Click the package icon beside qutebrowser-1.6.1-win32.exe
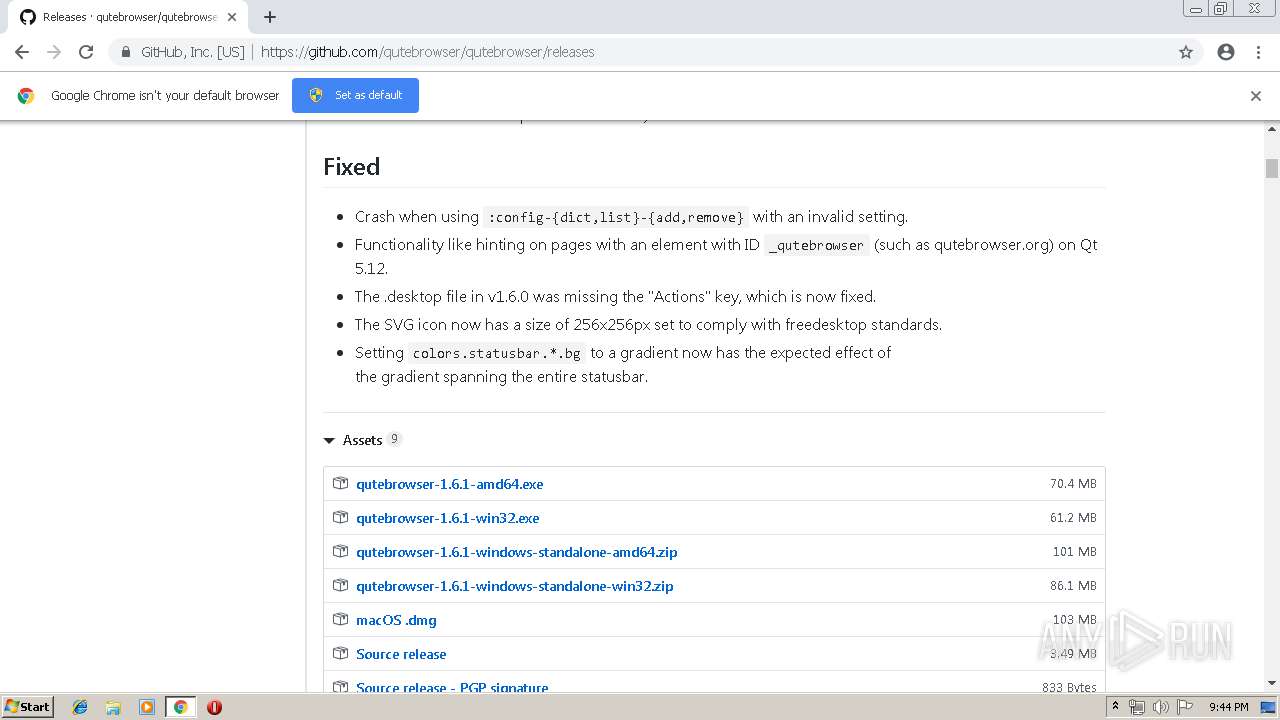The width and height of the screenshot is (1280, 720). pos(340,517)
